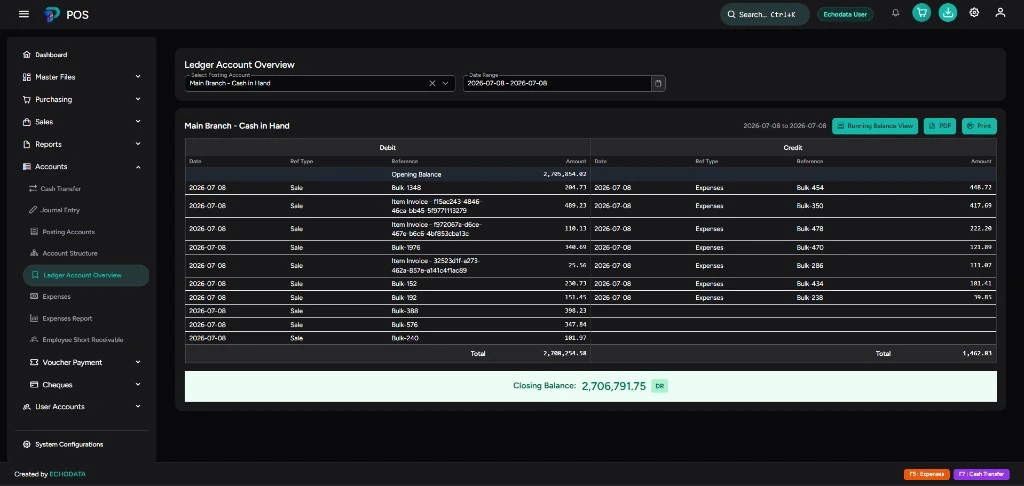Click the Bulk-1976 debit reference
The width and height of the screenshot is (1024, 486).
(x=406, y=248)
